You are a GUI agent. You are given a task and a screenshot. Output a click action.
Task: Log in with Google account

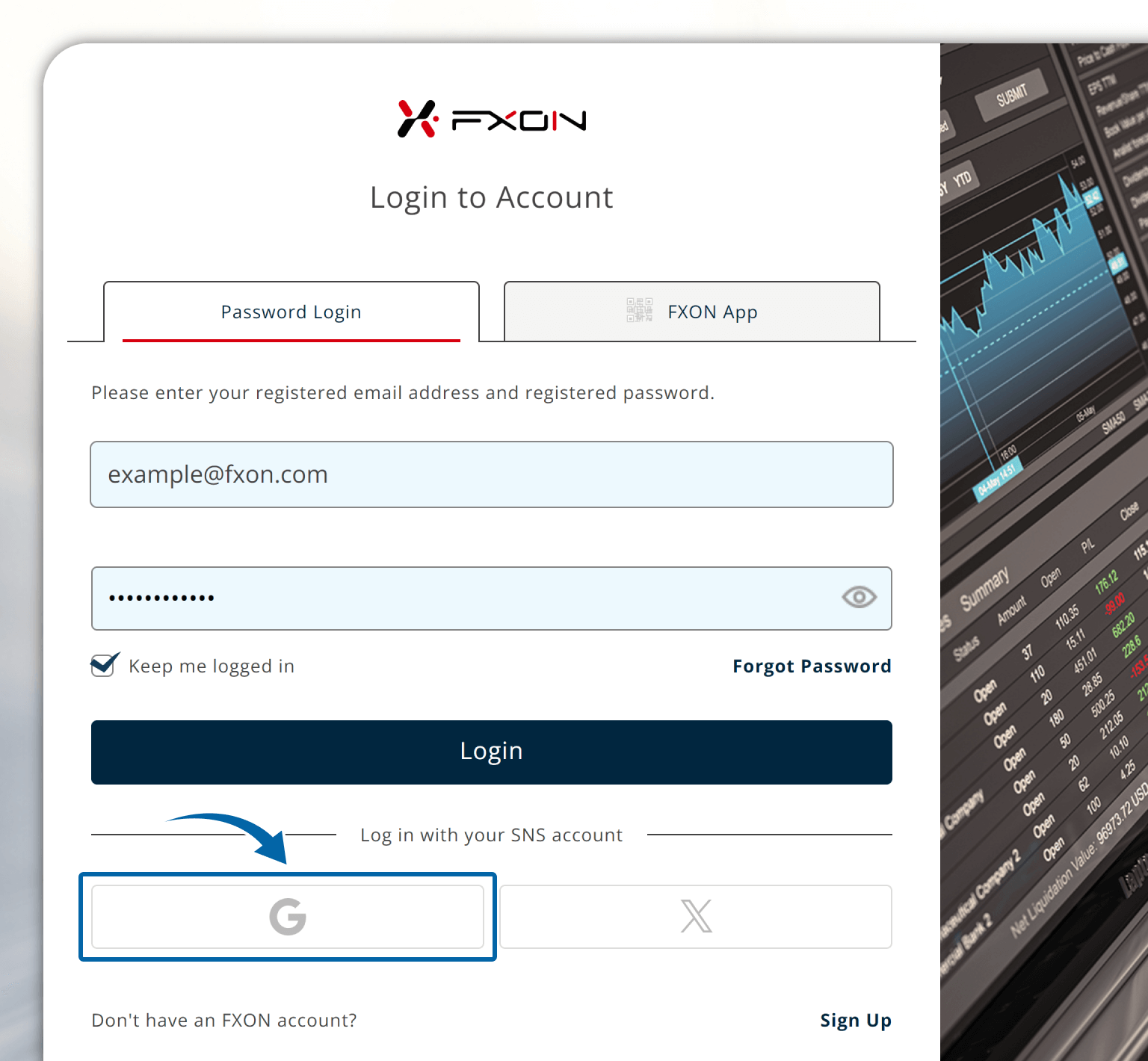click(288, 917)
